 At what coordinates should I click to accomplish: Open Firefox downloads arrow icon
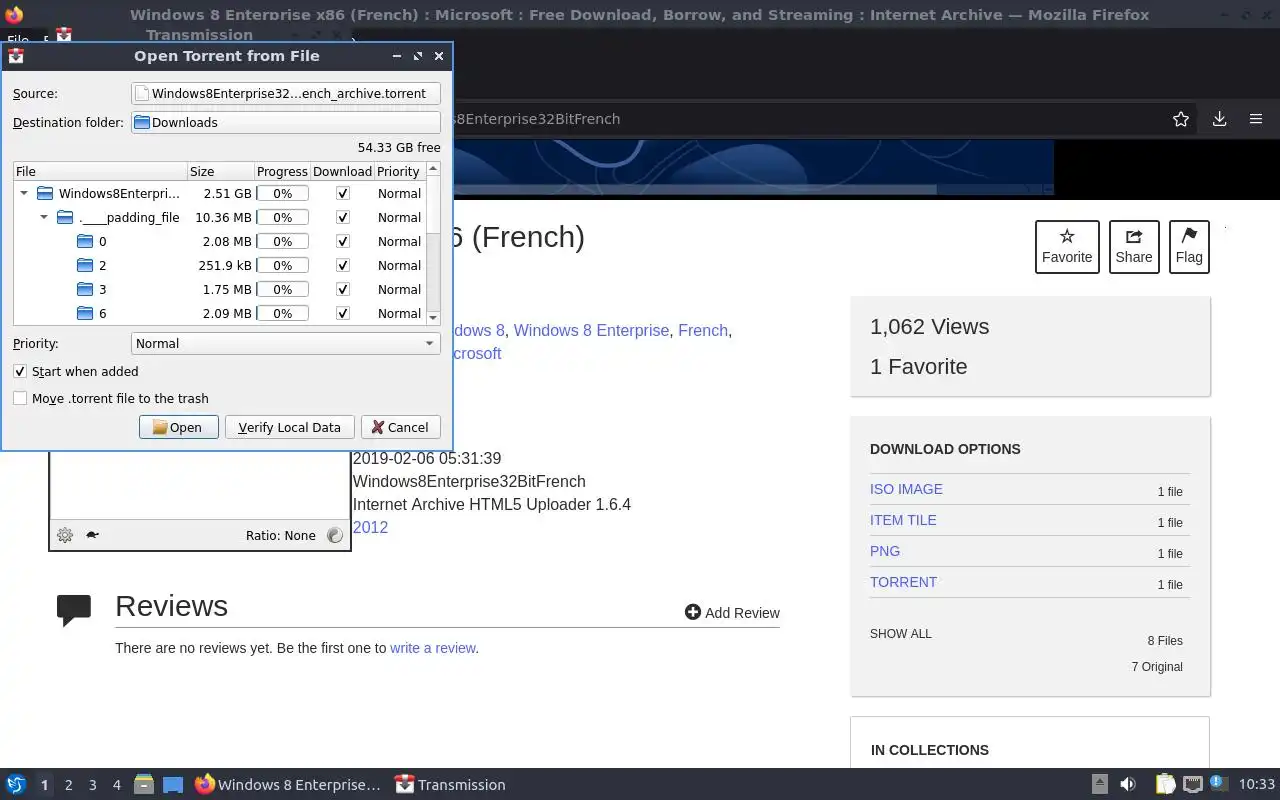tap(1219, 119)
